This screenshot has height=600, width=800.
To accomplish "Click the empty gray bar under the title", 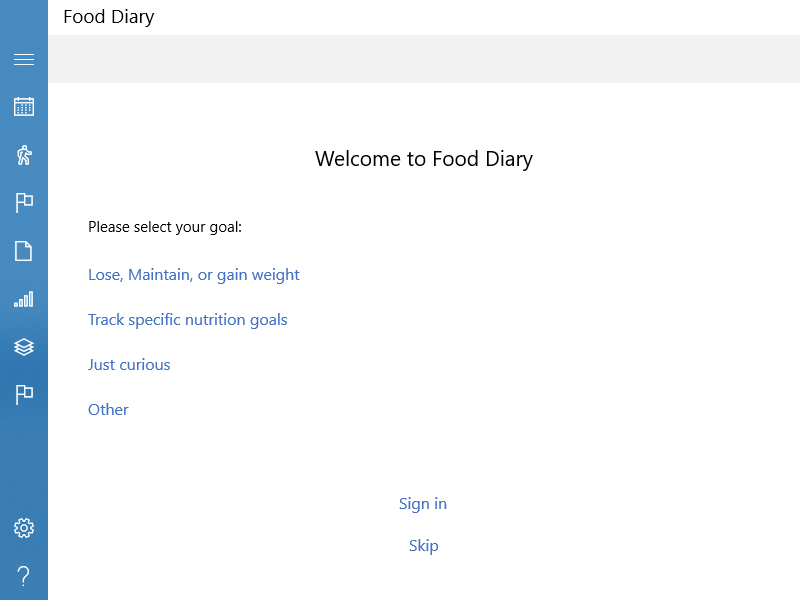I will 424,59.
